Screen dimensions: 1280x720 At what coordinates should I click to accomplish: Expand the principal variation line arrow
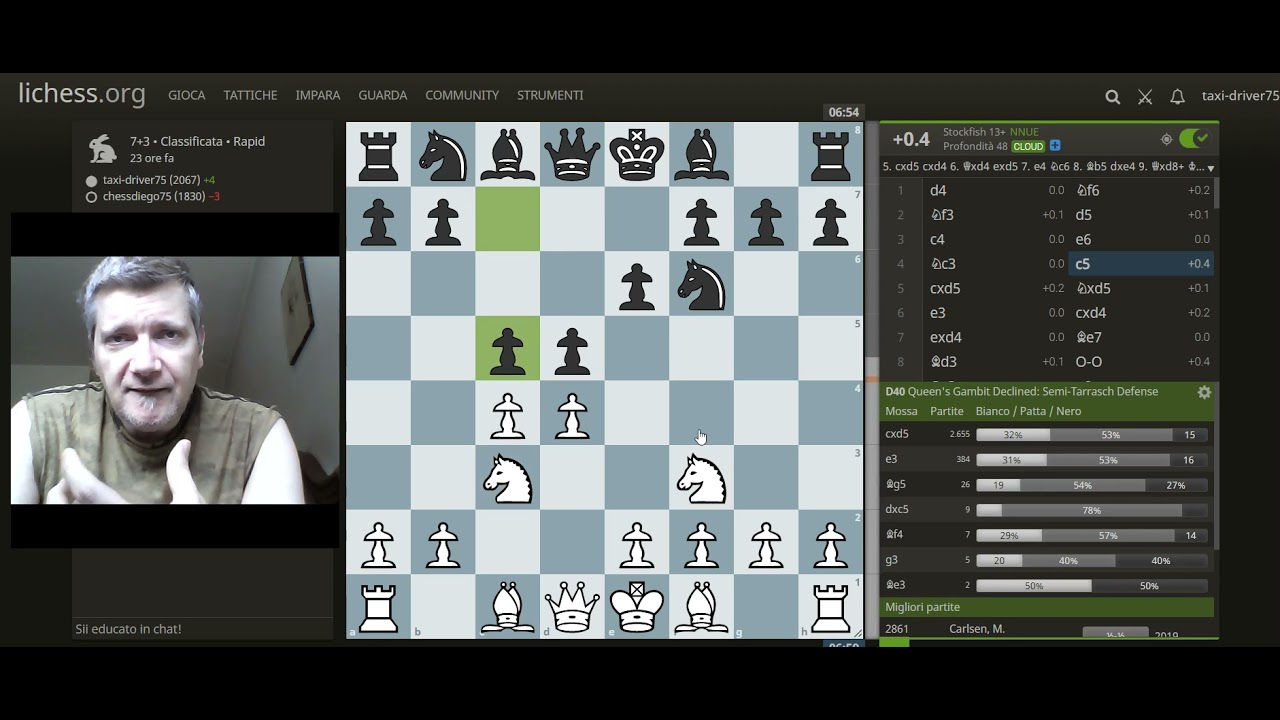1211,168
